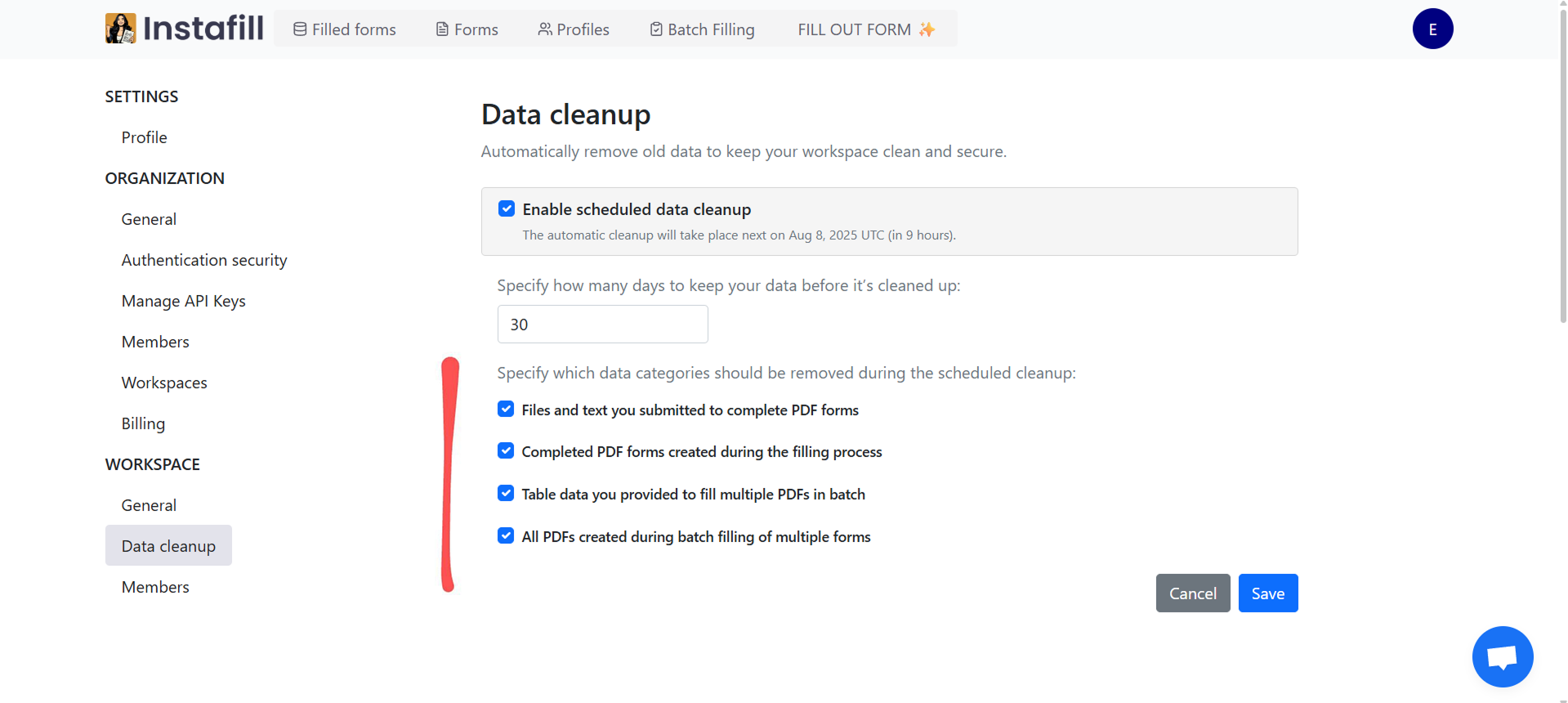
Task: Click the days-to-keep input showing 30
Action: click(x=602, y=324)
